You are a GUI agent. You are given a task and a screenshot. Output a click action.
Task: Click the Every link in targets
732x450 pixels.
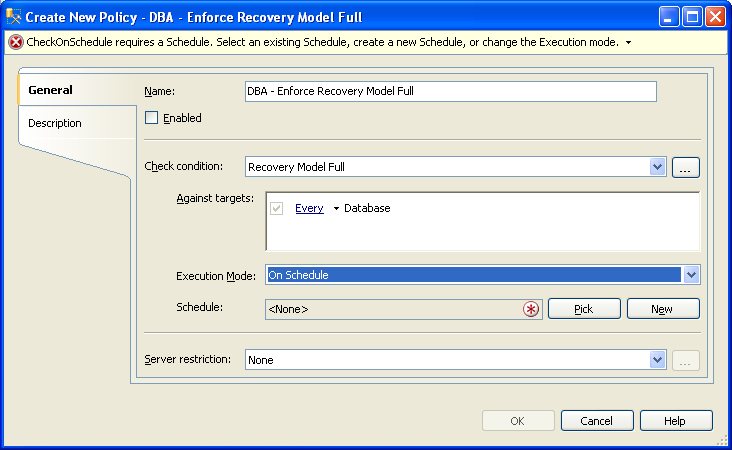[309, 208]
